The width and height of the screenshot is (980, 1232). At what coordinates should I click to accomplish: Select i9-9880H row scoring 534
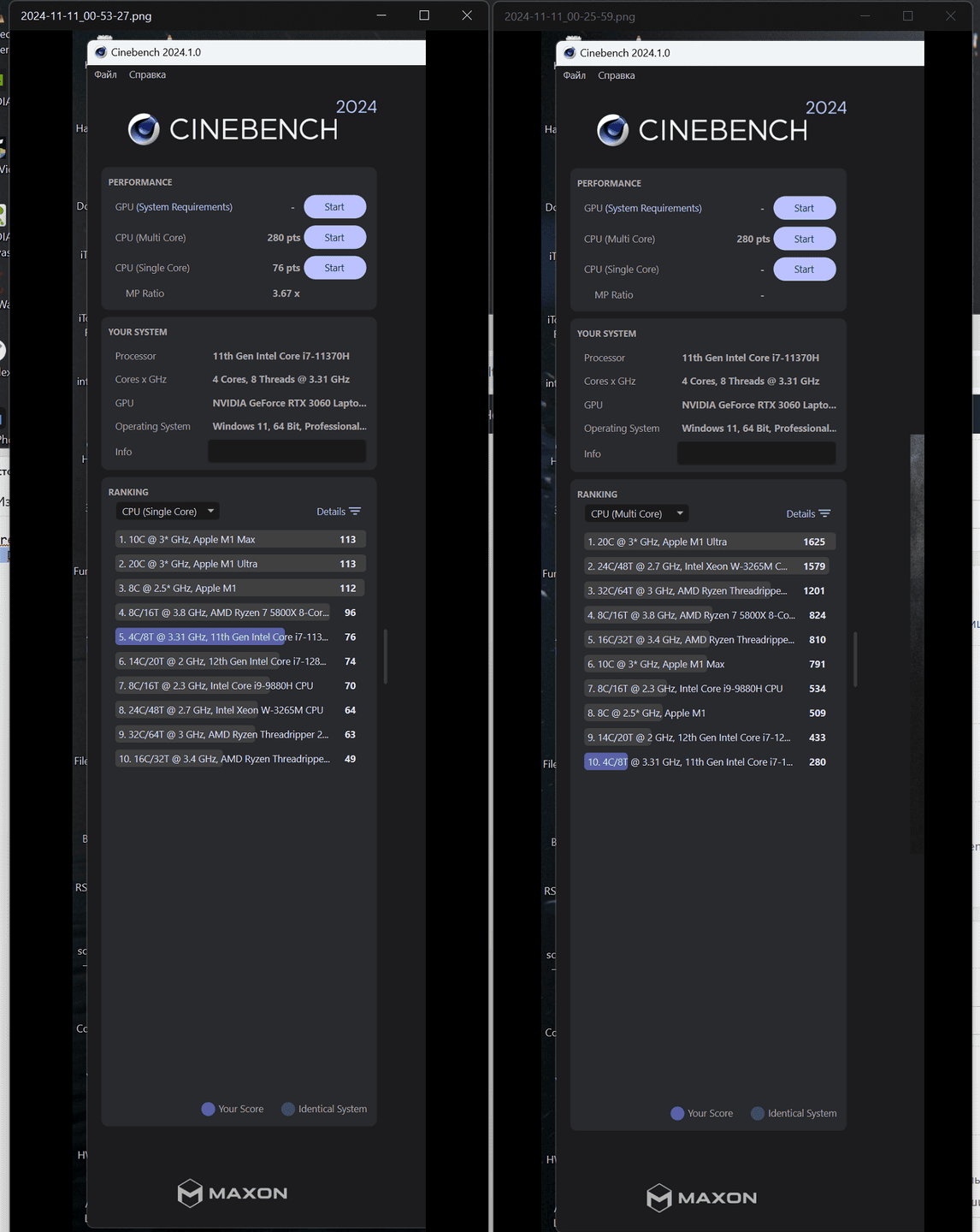pyautogui.click(x=710, y=689)
